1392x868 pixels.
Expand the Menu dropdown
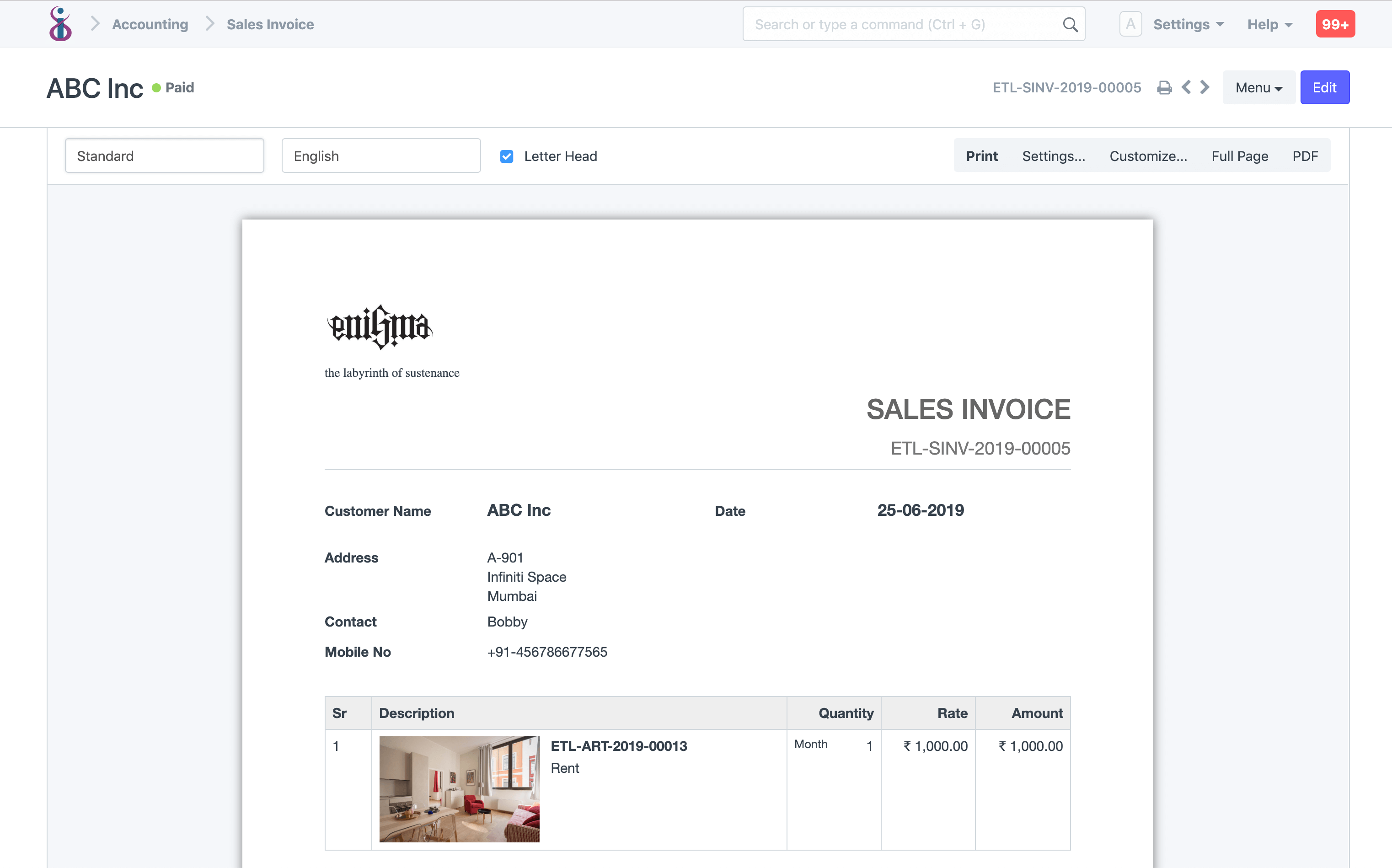[1257, 87]
